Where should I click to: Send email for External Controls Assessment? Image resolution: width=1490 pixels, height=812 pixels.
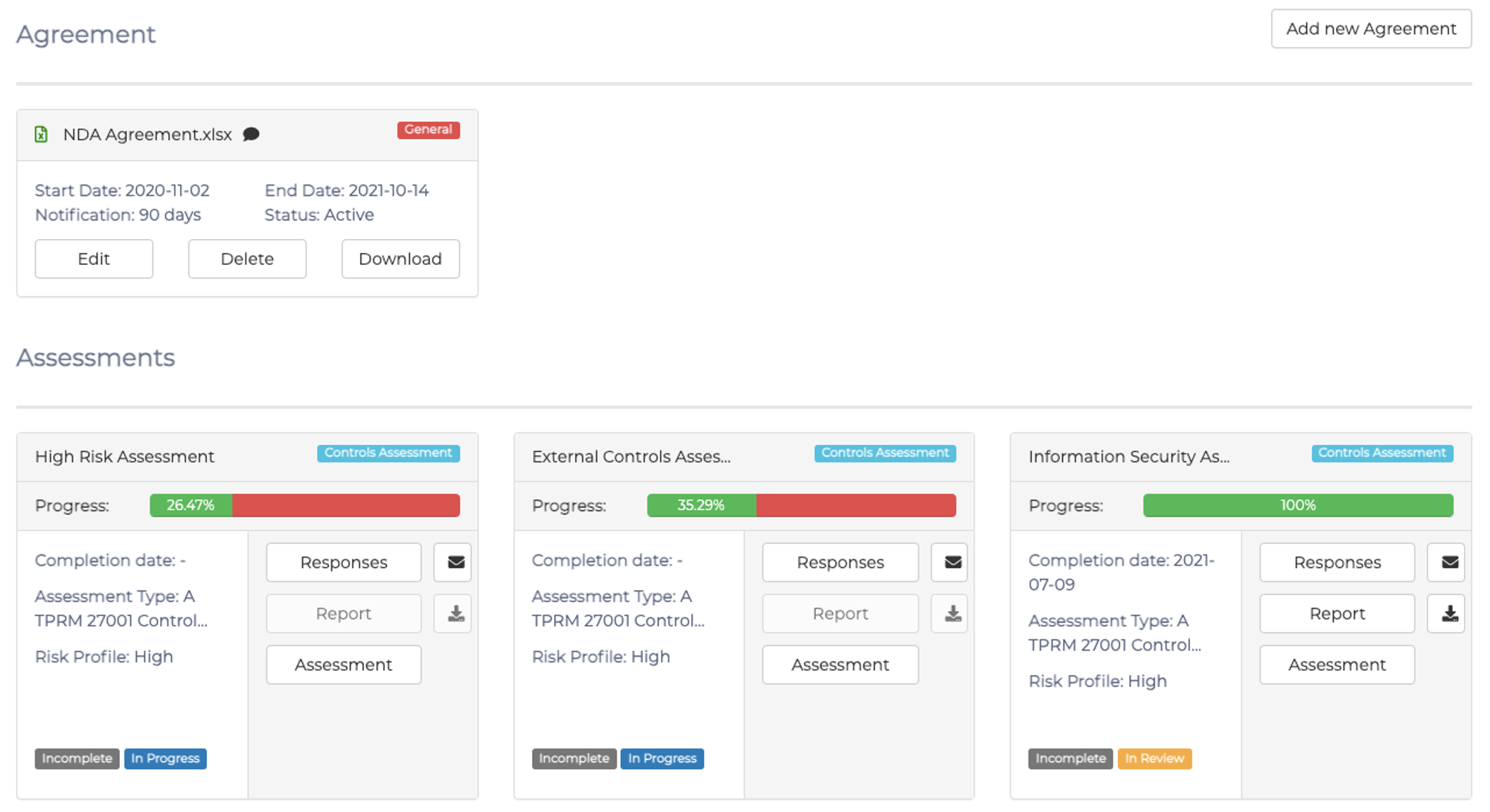click(952, 562)
